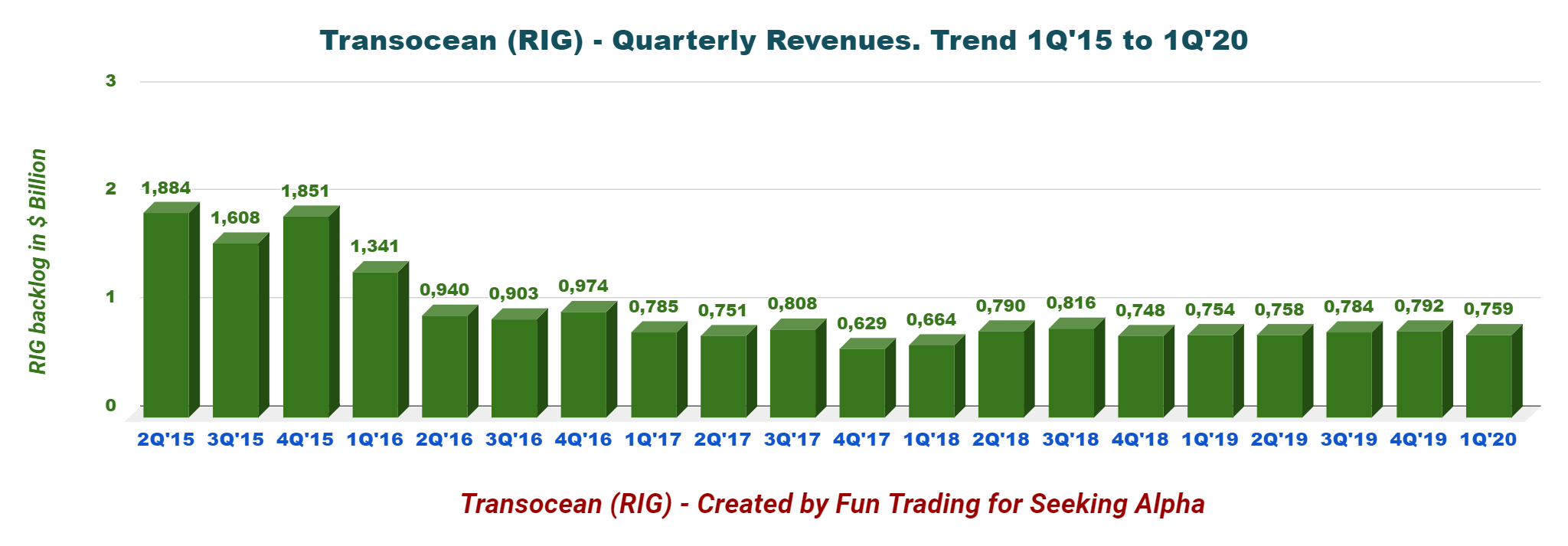Select the 3Q'16 revenue bar
The height and width of the screenshot is (546, 1568).
(520, 363)
